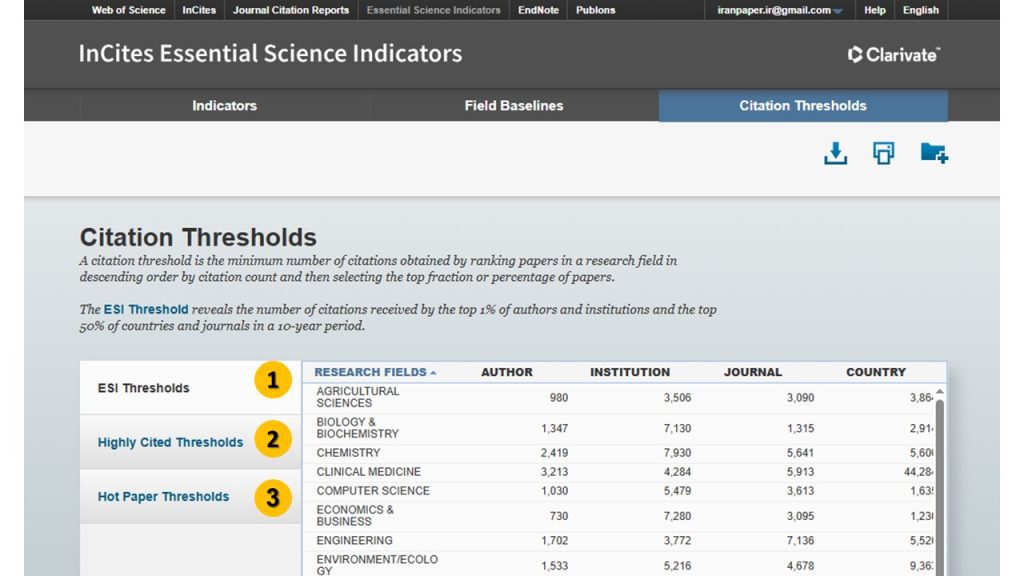
Task: Click author value 1,347 for Biology & Biochemistry
Action: click(554, 428)
